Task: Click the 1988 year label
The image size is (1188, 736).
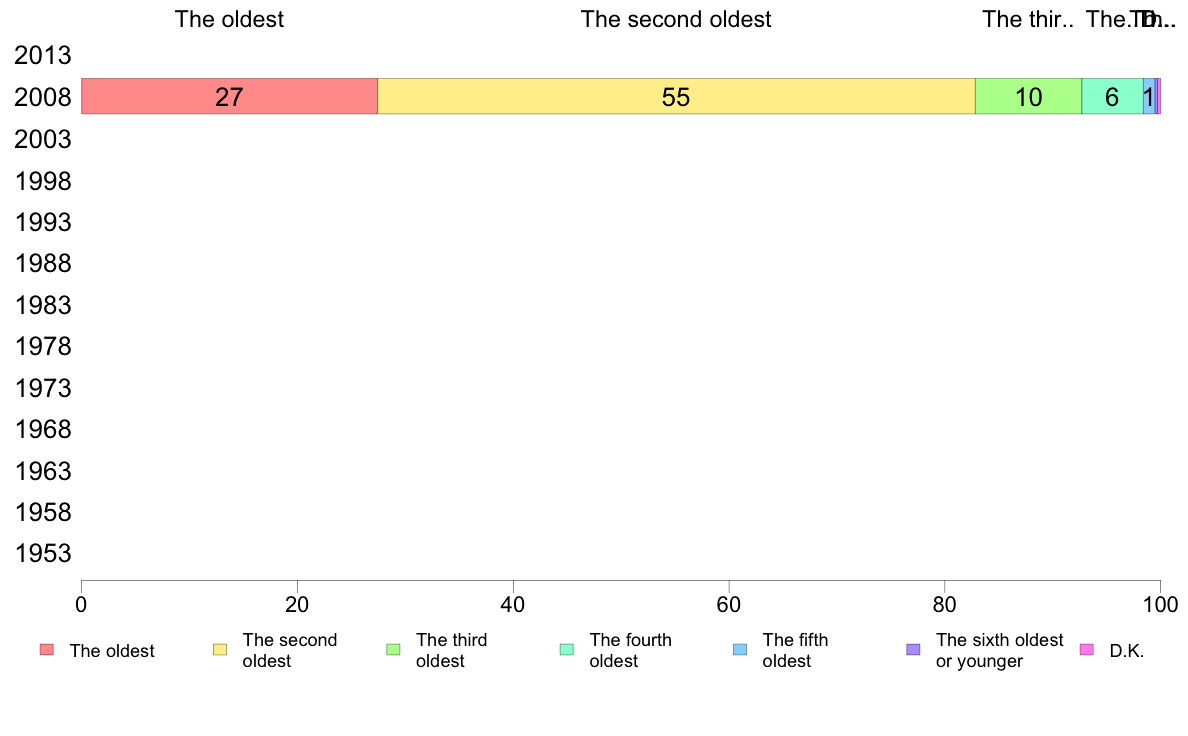Action: pyautogui.click(x=43, y=263)
